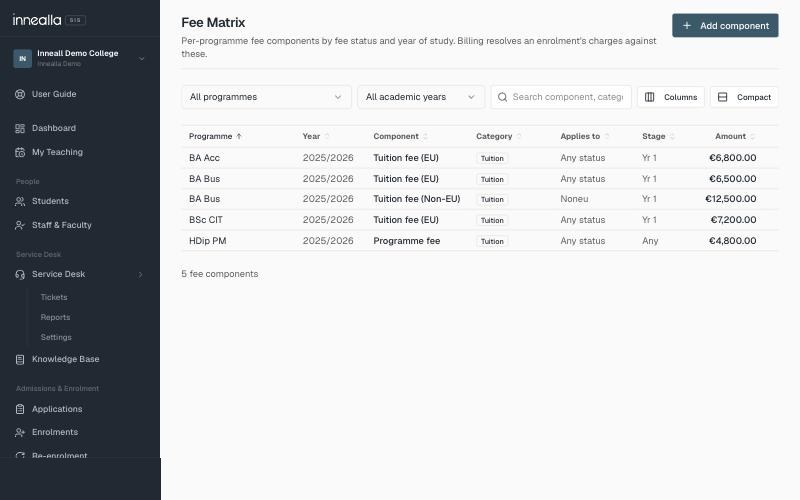Switch to Compact view

coord(744,97)
